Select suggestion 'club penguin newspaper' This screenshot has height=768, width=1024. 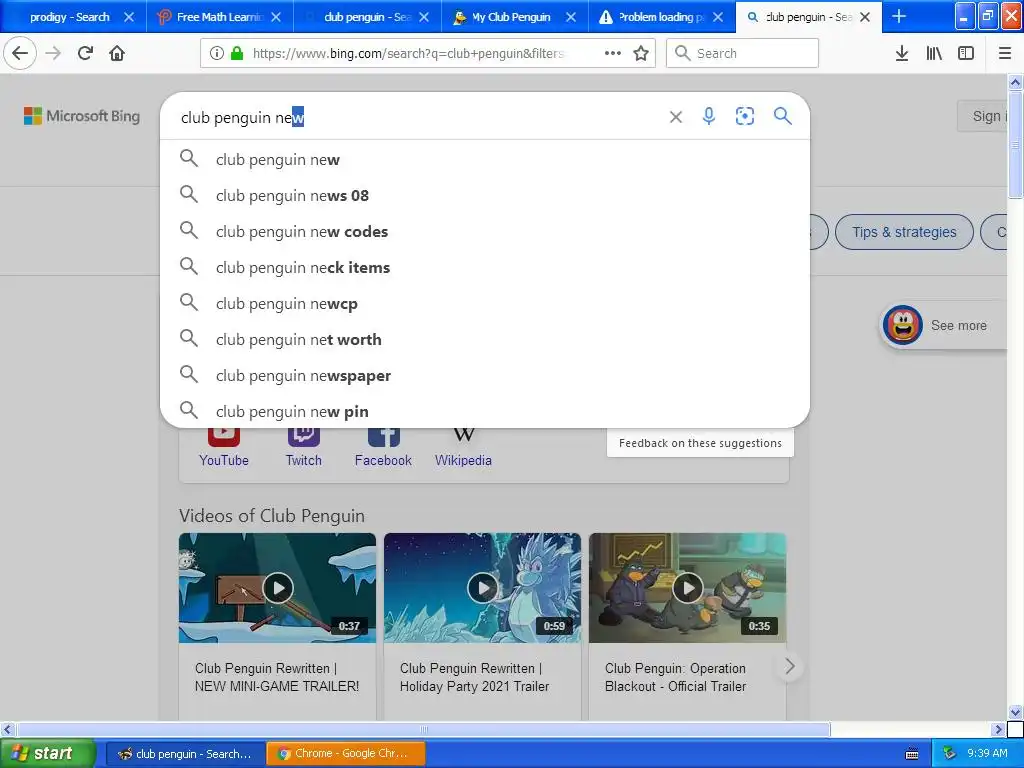coord(485,376)
